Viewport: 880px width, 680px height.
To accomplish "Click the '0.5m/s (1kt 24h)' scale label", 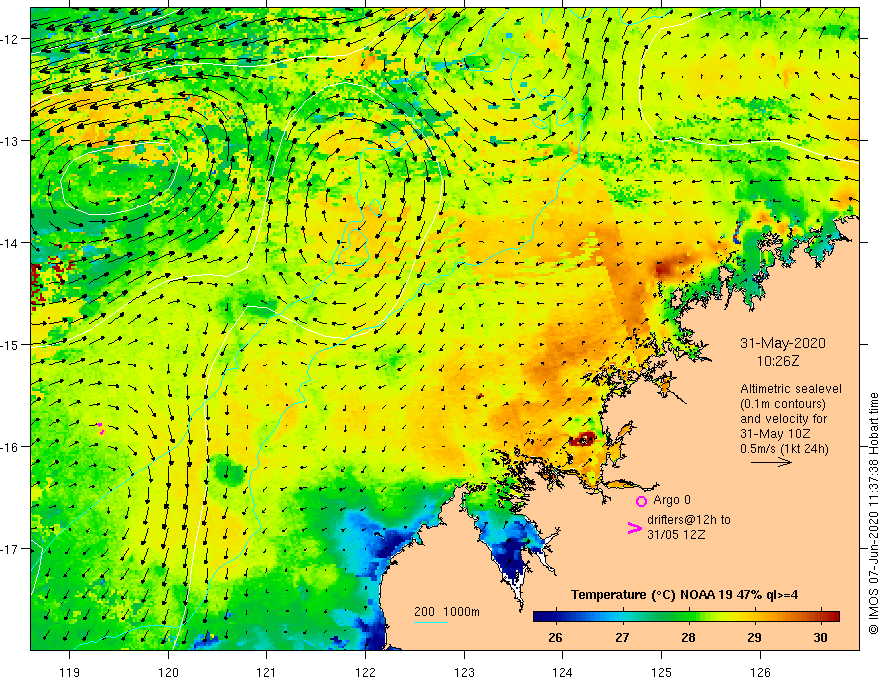I will [x=784, y=449].
